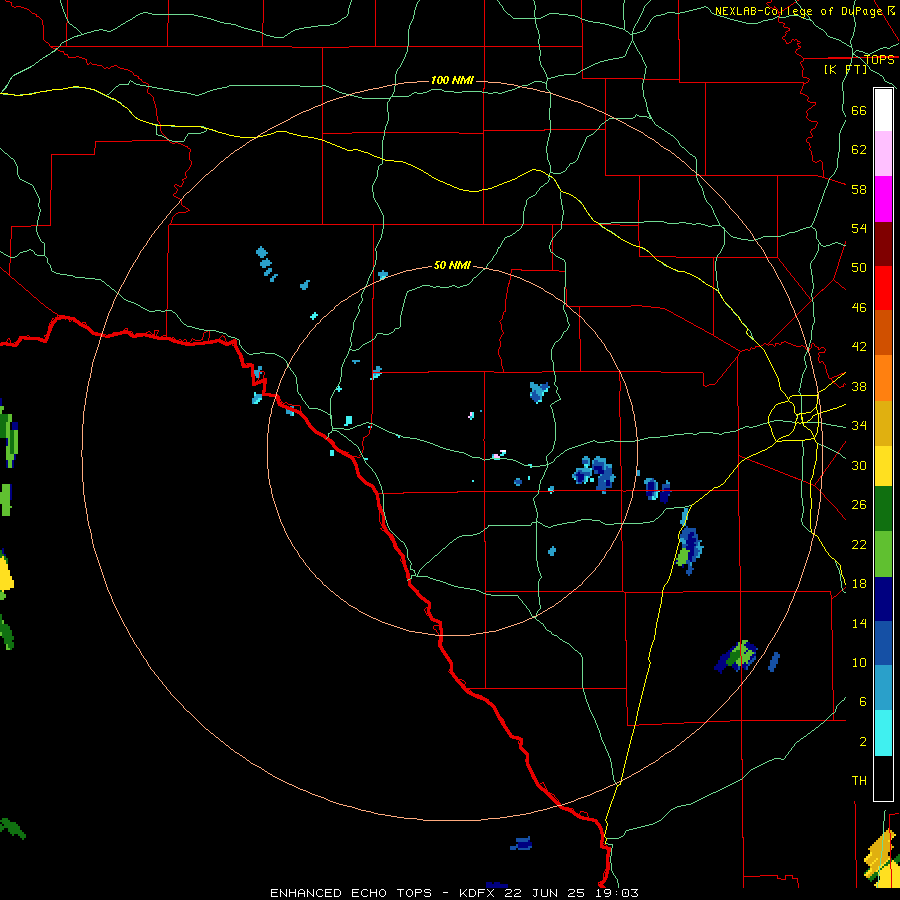Click the '6' legend value

coord(863,702)
